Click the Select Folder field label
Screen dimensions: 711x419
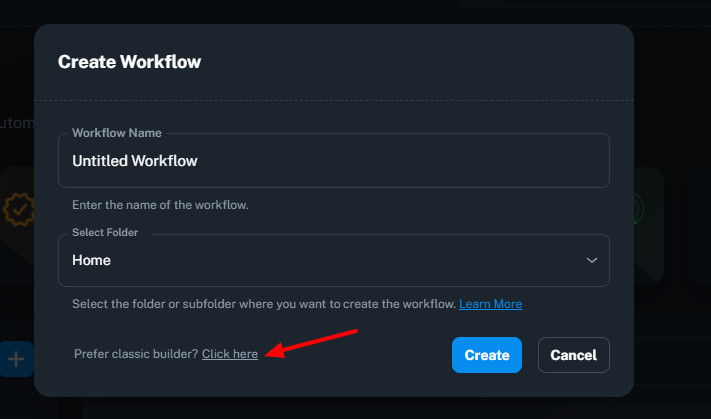pos(105,232)
